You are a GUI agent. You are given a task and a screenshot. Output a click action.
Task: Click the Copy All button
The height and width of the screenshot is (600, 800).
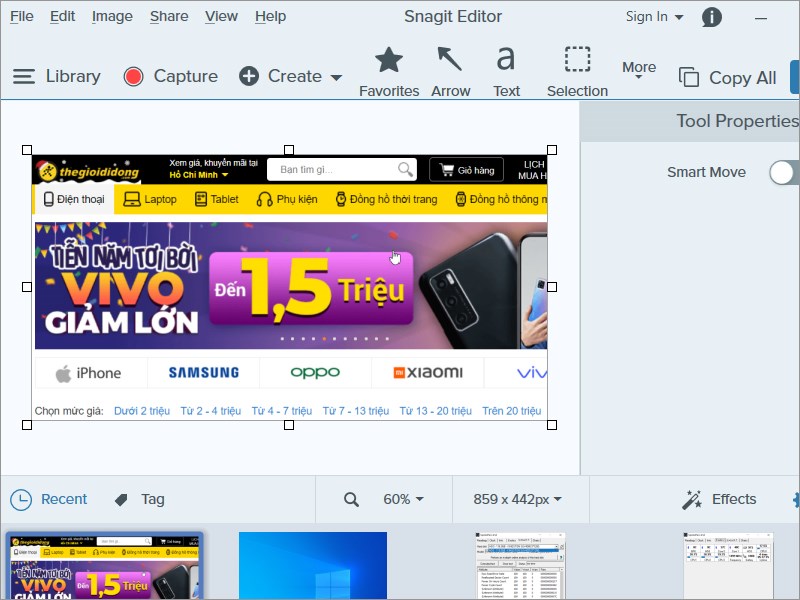click(x=728, y=78)
